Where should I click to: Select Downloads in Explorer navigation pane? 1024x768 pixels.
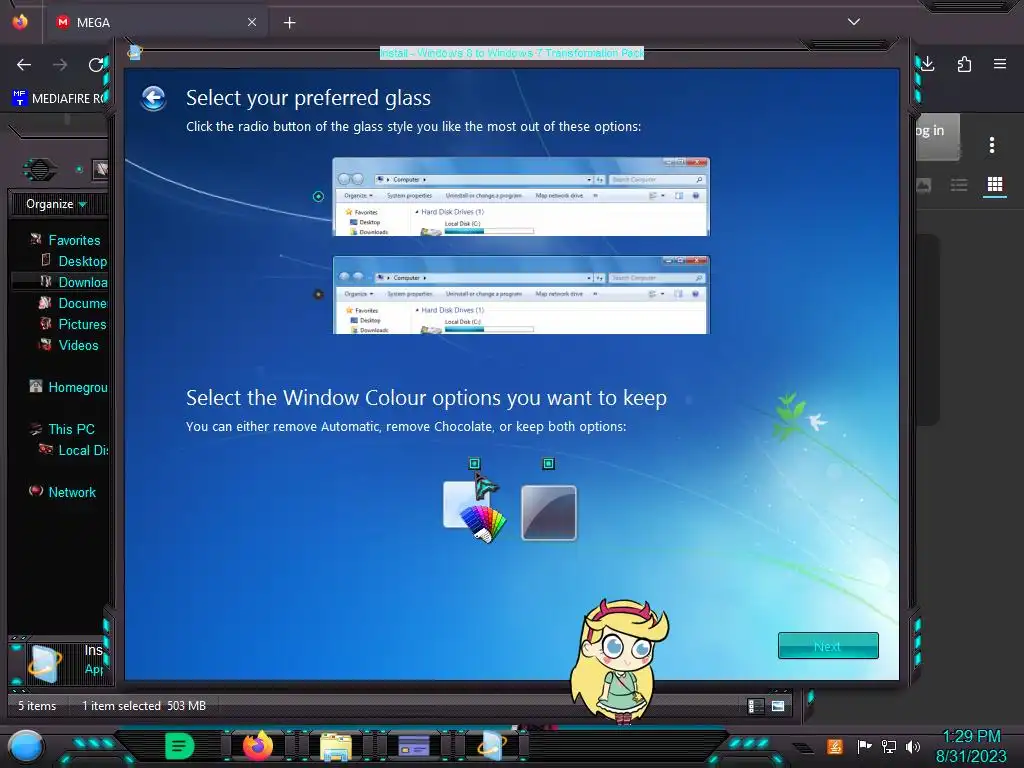coord(82,282)
